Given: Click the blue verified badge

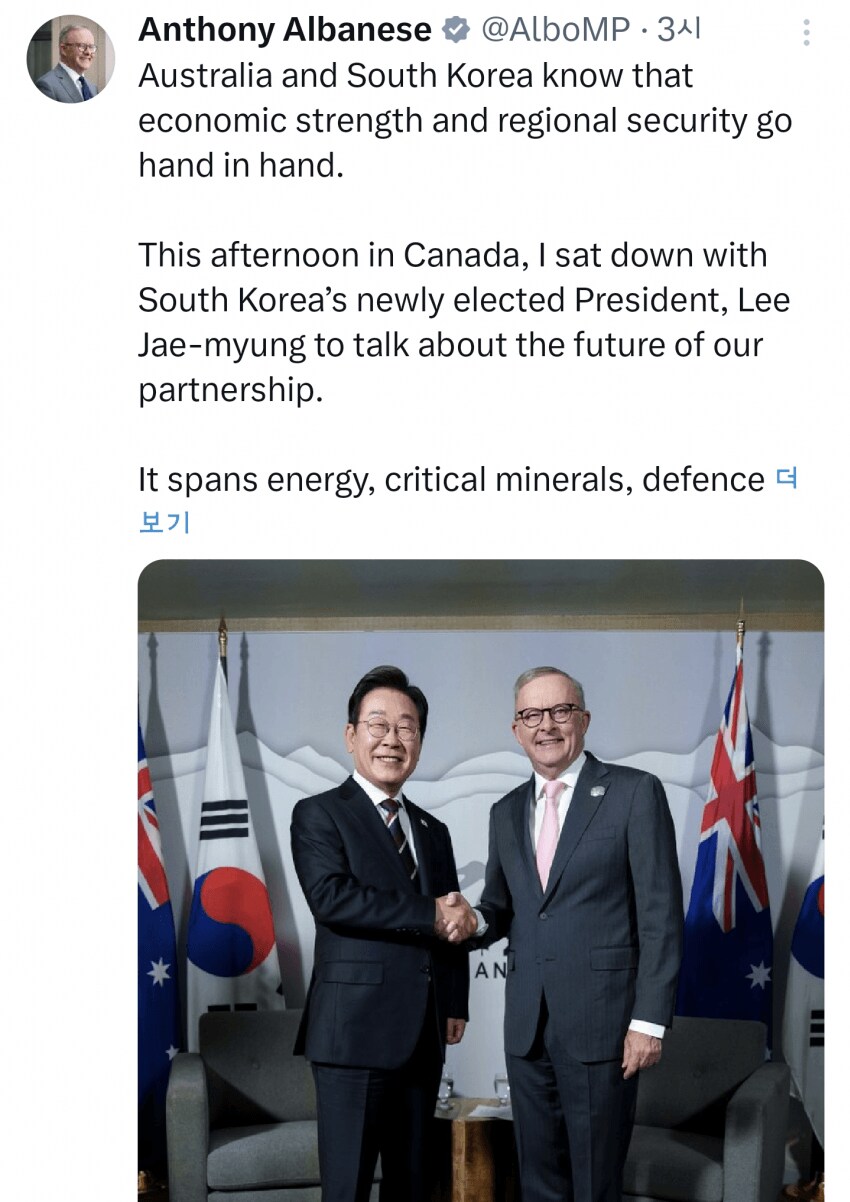Looking at the screenshot, I should point(456,31).
